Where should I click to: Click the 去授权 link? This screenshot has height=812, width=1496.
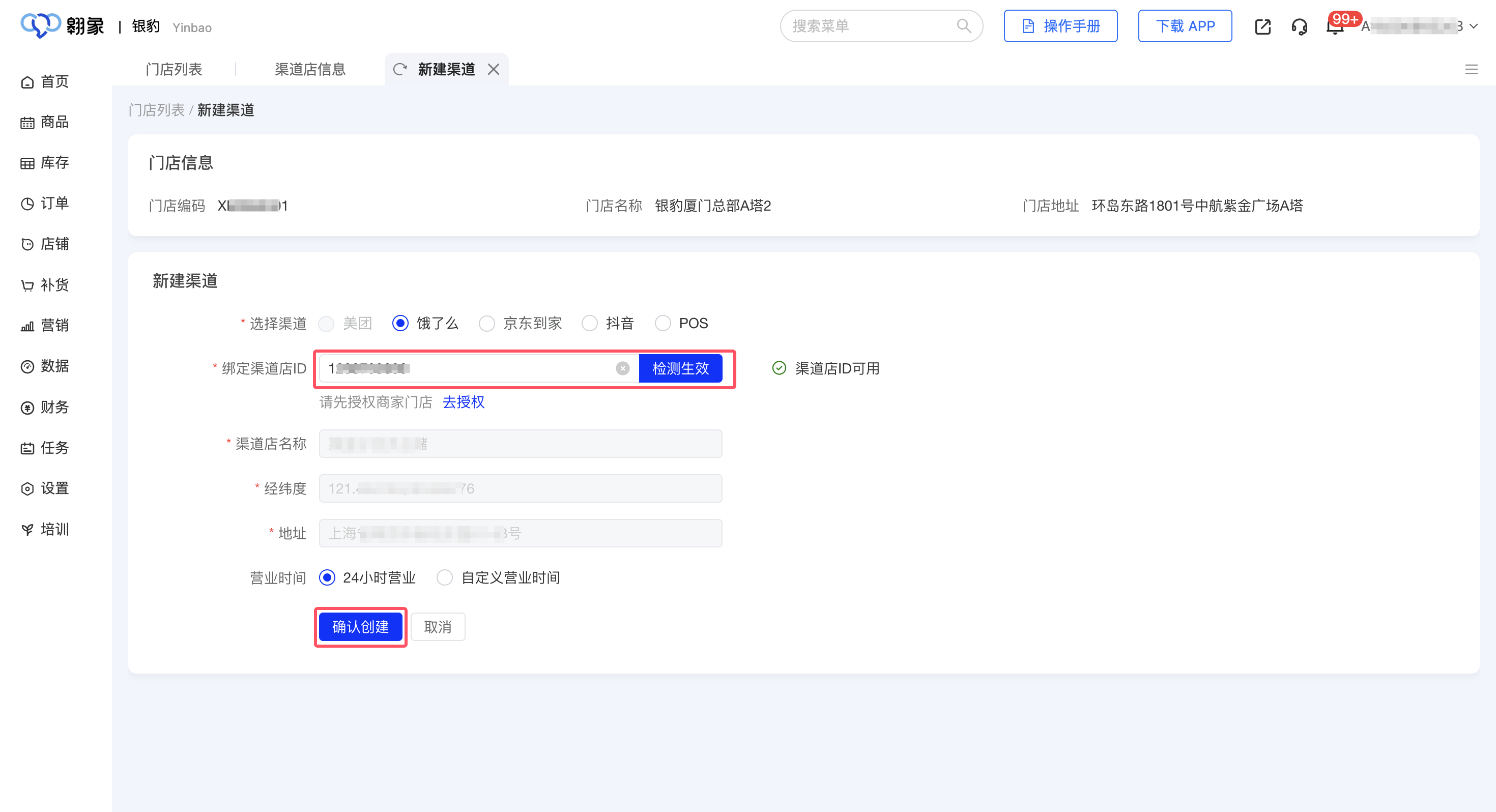[x=463, y=402]
